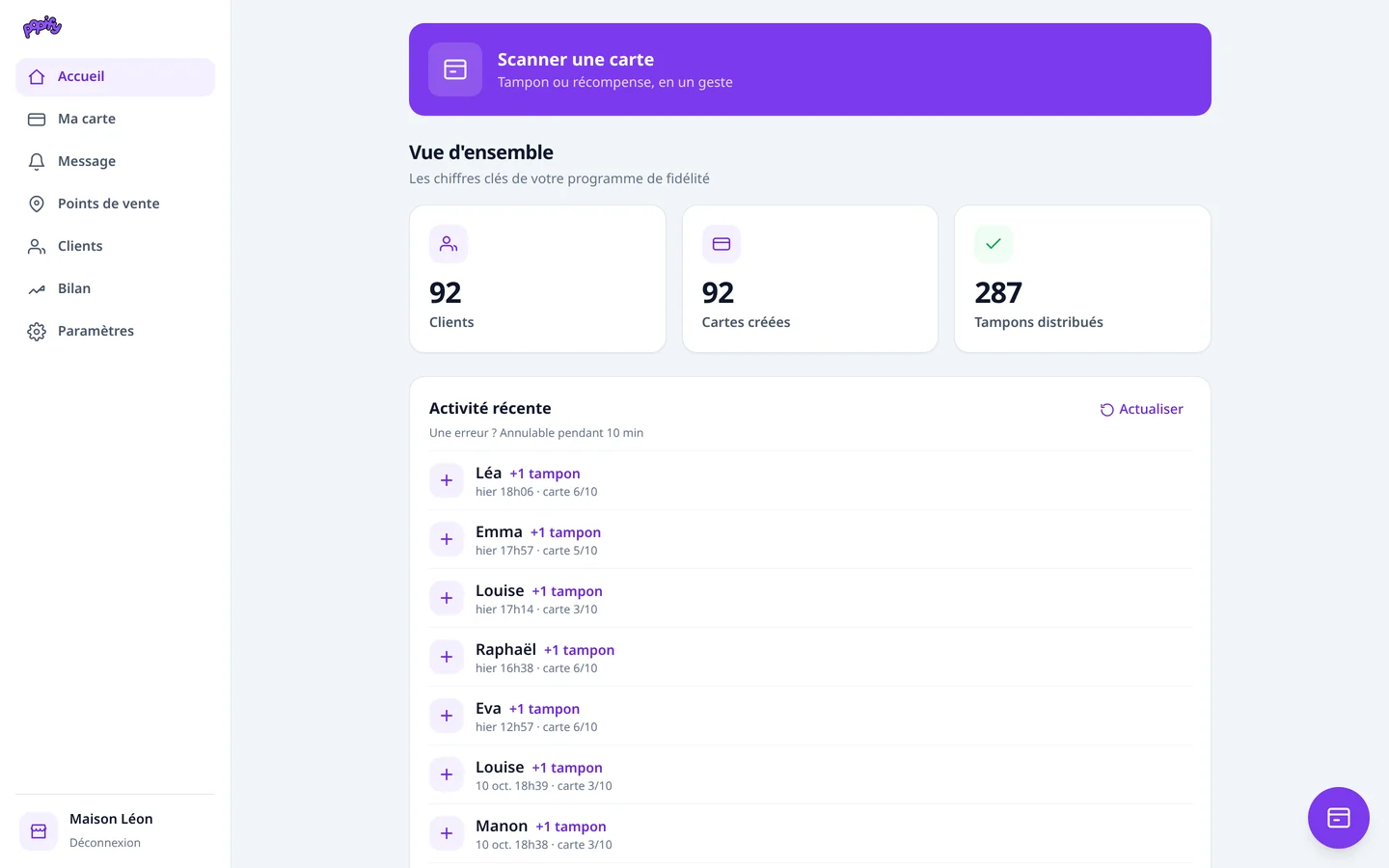Click the shop icon next to Maison Léon

pyautogui.click(x=39, y=831)
